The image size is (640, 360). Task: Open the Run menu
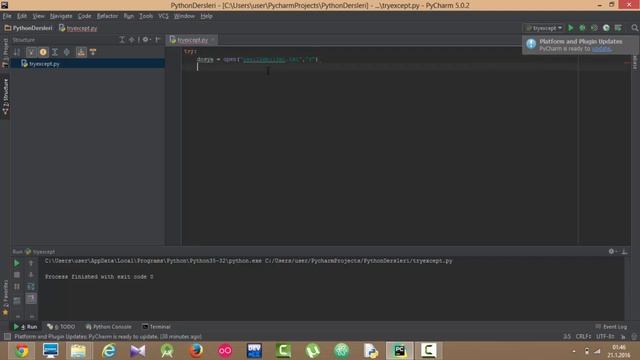click(x=129, y=16)
